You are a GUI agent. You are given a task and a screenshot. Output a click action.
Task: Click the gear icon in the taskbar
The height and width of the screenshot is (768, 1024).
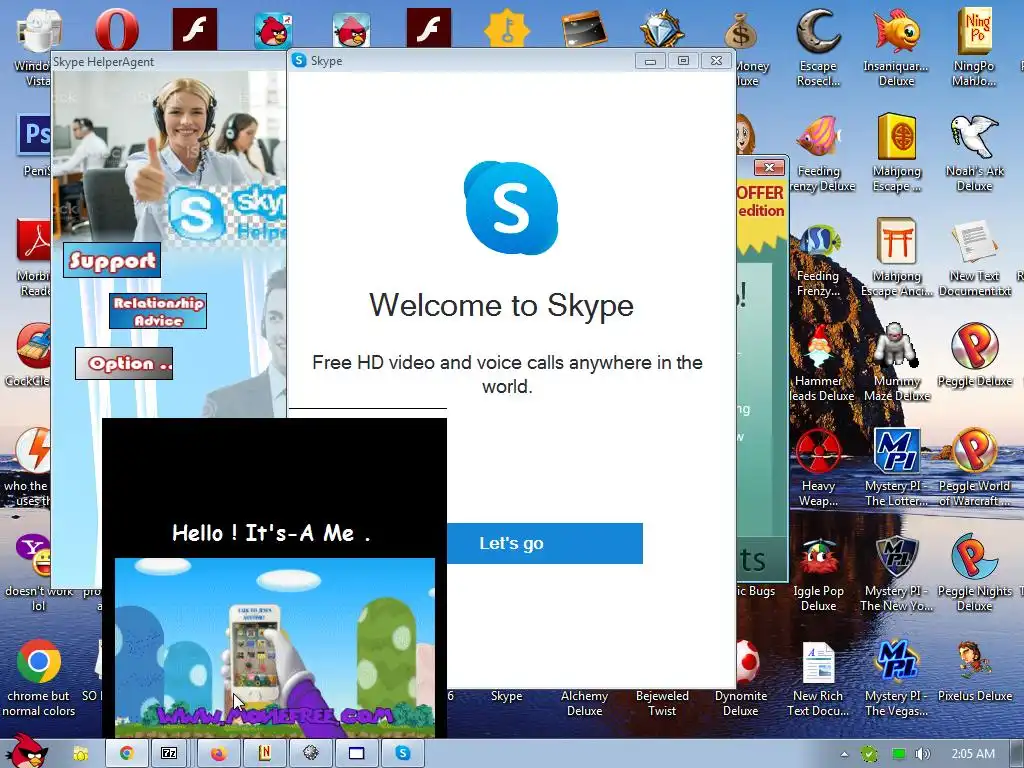311,754
